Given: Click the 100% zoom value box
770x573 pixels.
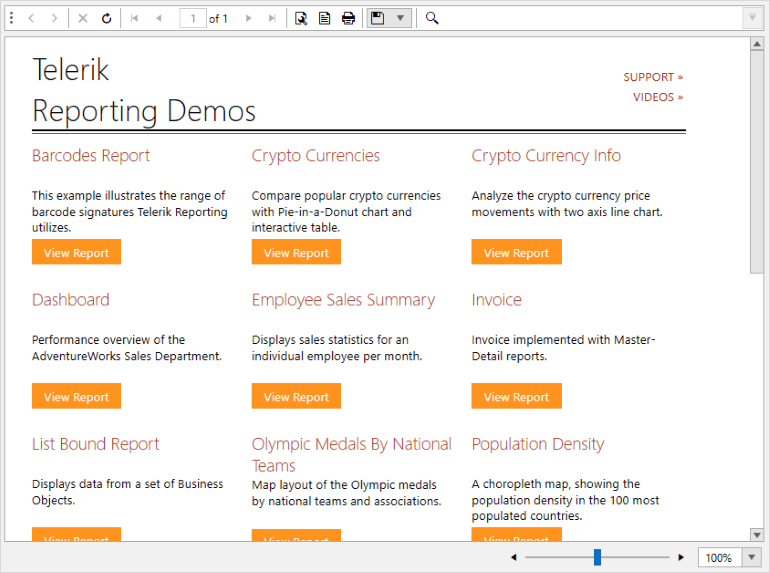Looking at the screenshot, I should pyautogui.click(x=720, y=558).
